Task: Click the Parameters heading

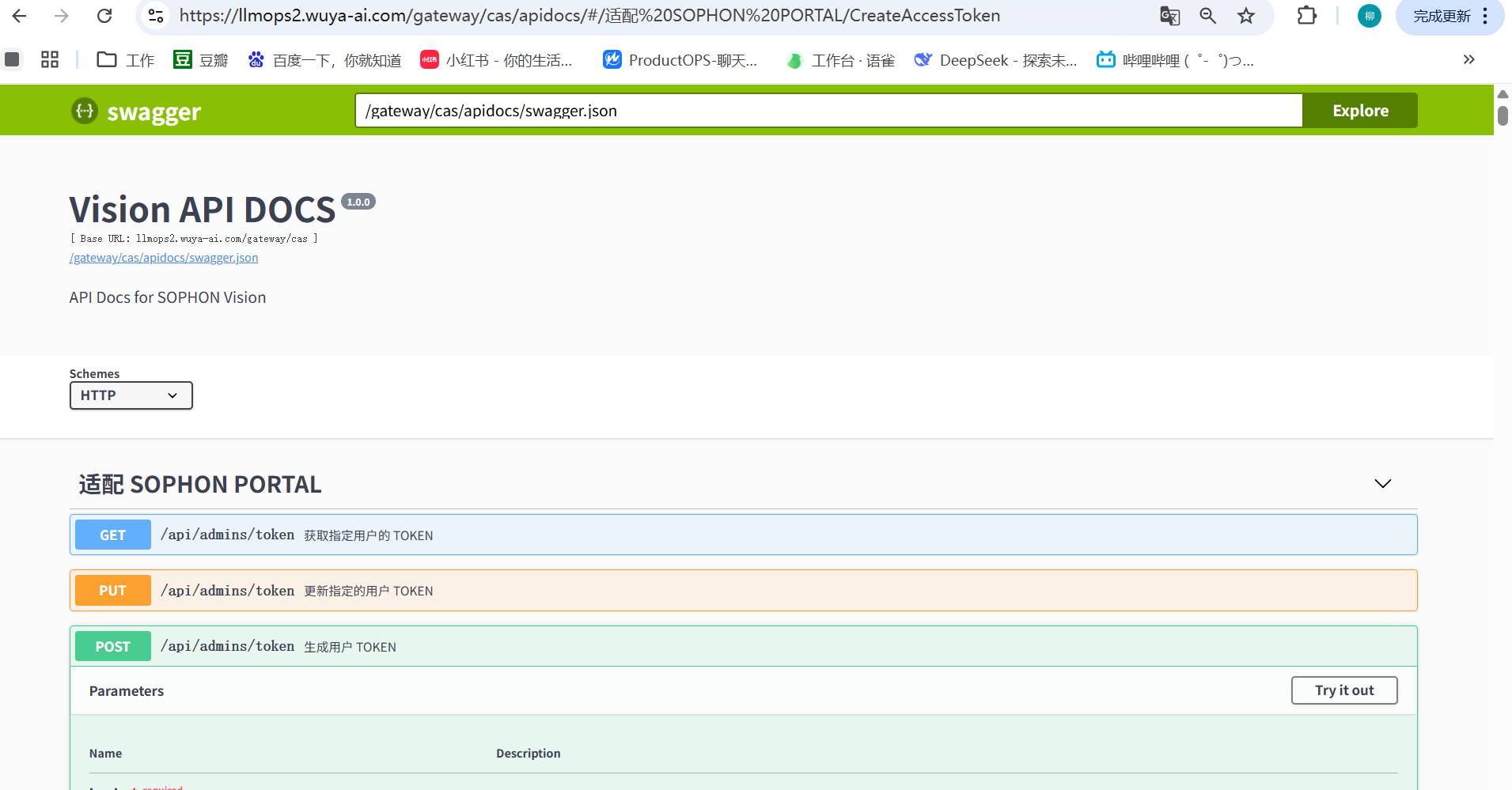Action: [127, 691]
